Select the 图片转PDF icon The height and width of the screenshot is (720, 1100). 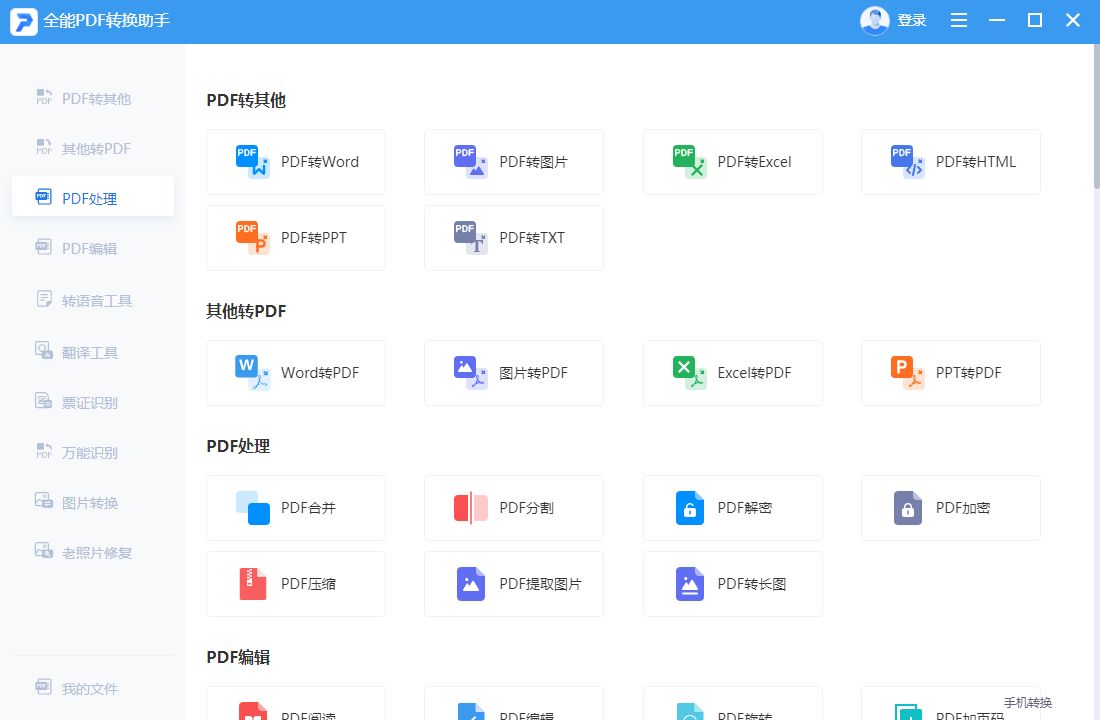tap(471, 373)
